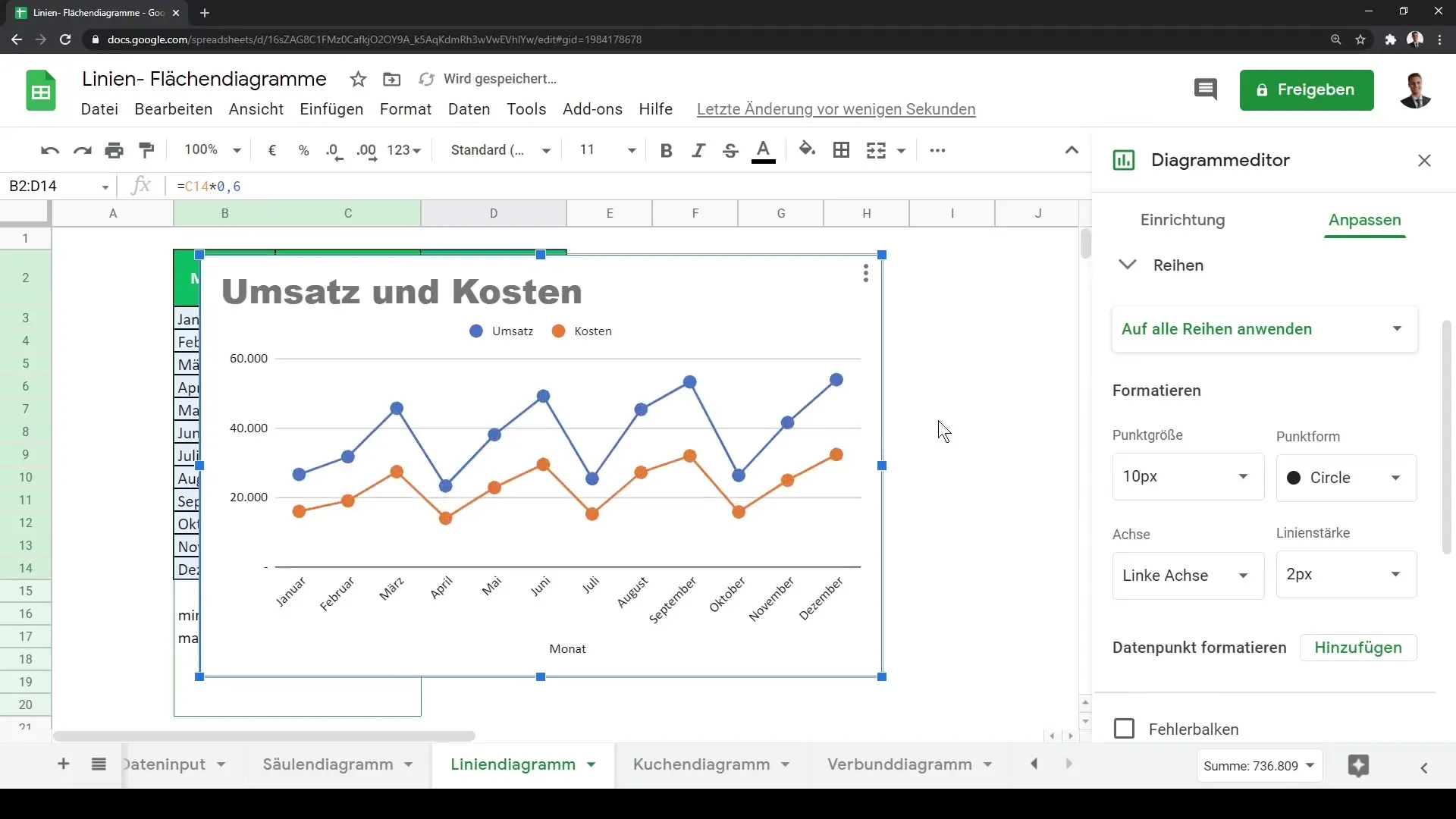The height and width of the screenshot is (819, 1456).
Task: Click Hinzufügen for Datenpunkt formatieren
Action: (1357, 648)
